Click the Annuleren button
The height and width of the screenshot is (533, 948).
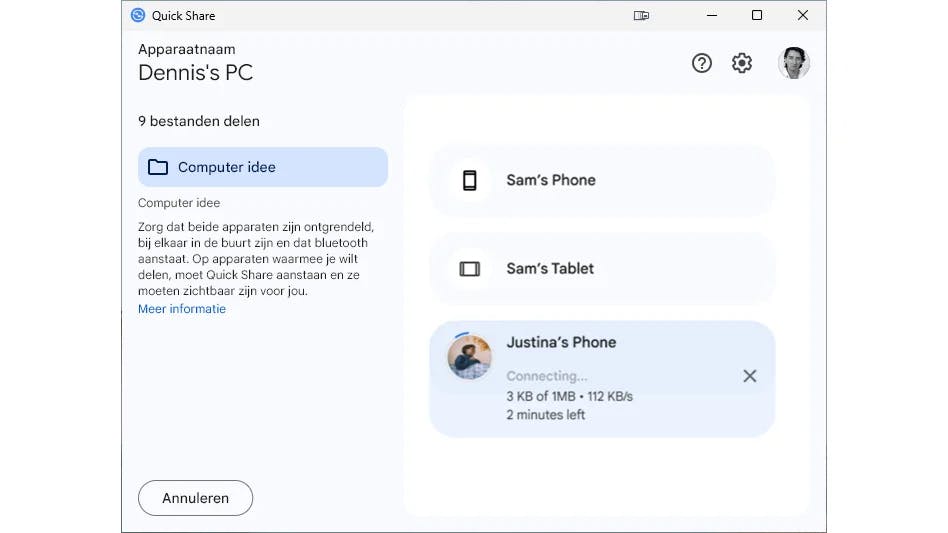pos(195,498)
